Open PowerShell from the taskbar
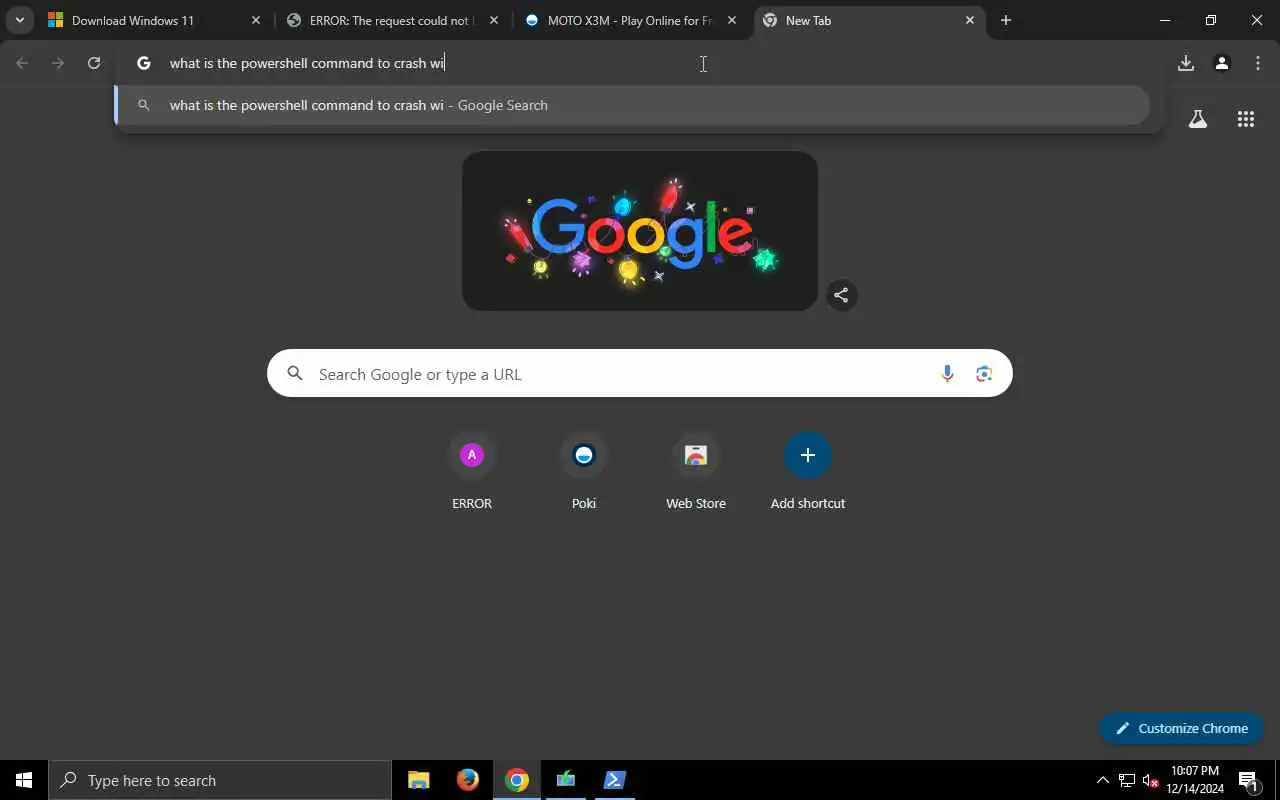The width and height of the screenshot is (1280, 800). [614, 780]
